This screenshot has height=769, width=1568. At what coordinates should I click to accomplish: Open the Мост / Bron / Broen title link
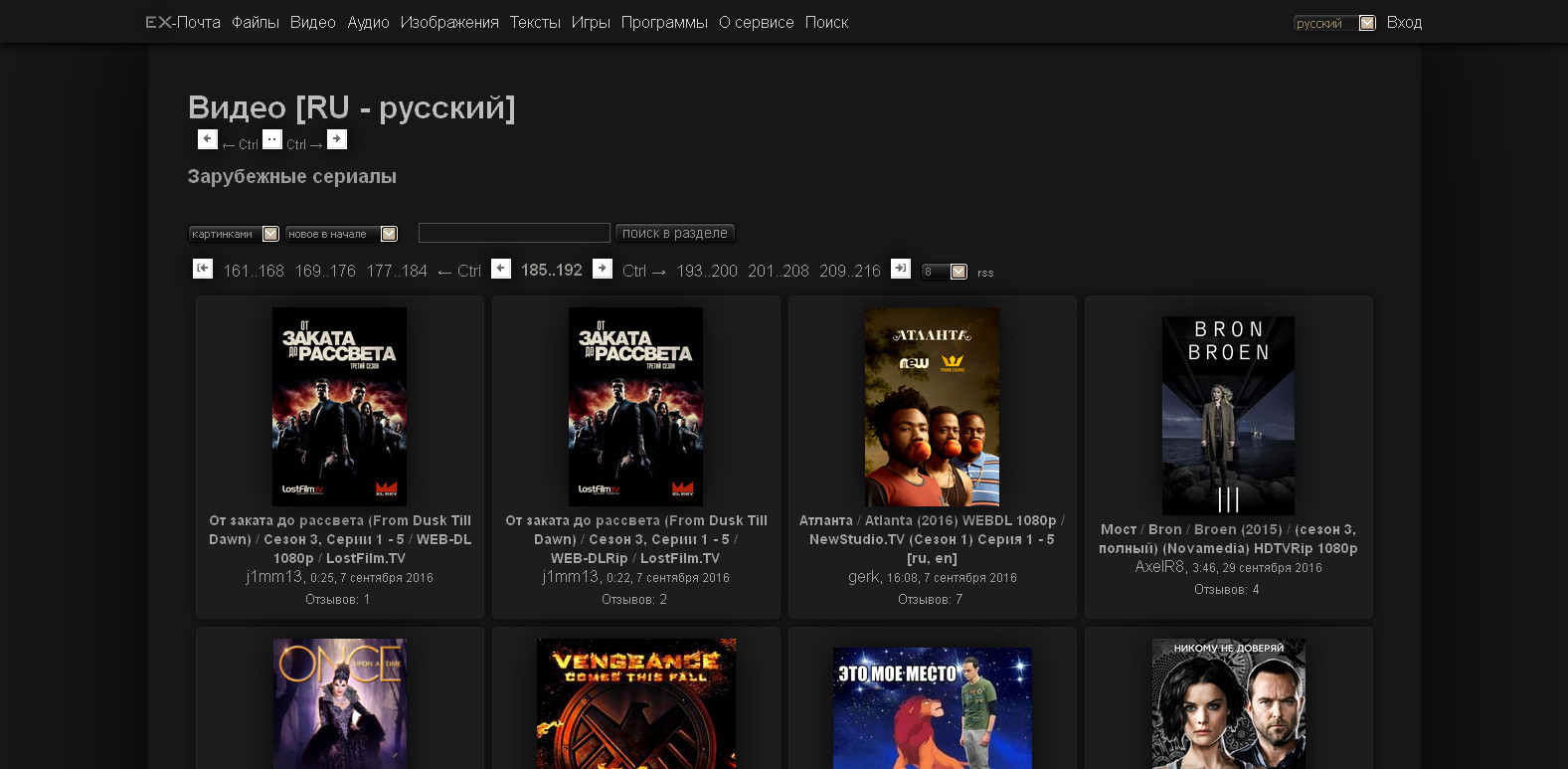click(1228, 538)
